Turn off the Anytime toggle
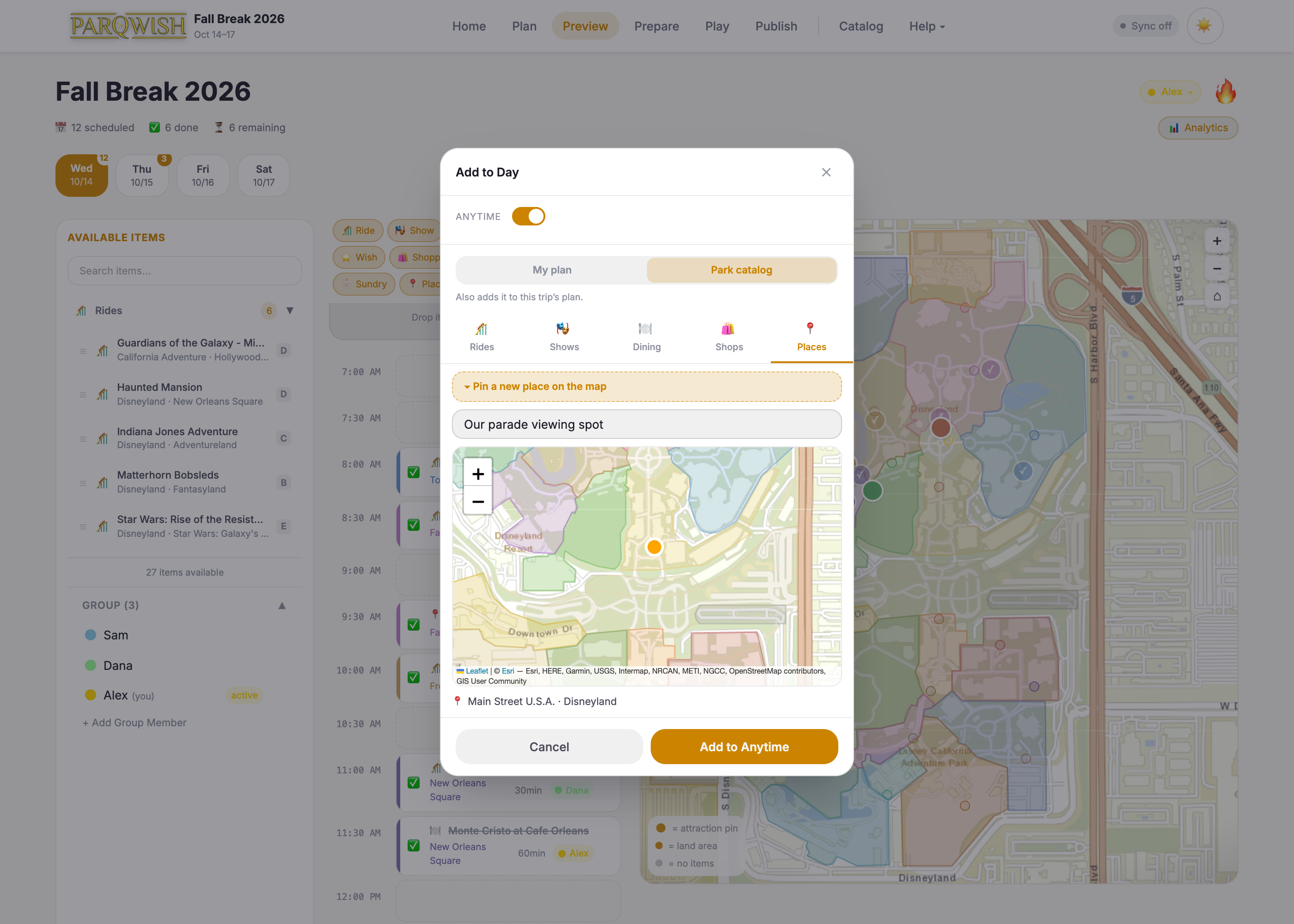This screenshot has height=924, width=1294. pos(528,216)
